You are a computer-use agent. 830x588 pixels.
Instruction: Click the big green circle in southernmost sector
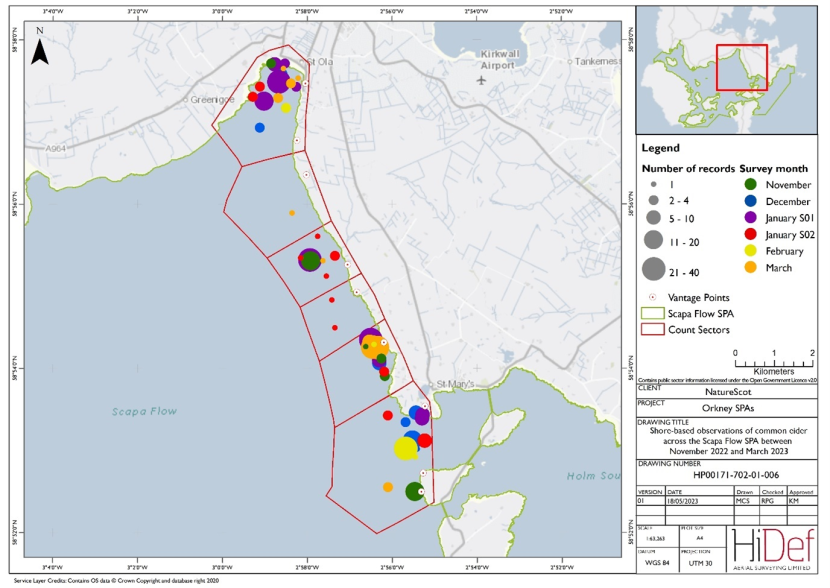point(414,491)
